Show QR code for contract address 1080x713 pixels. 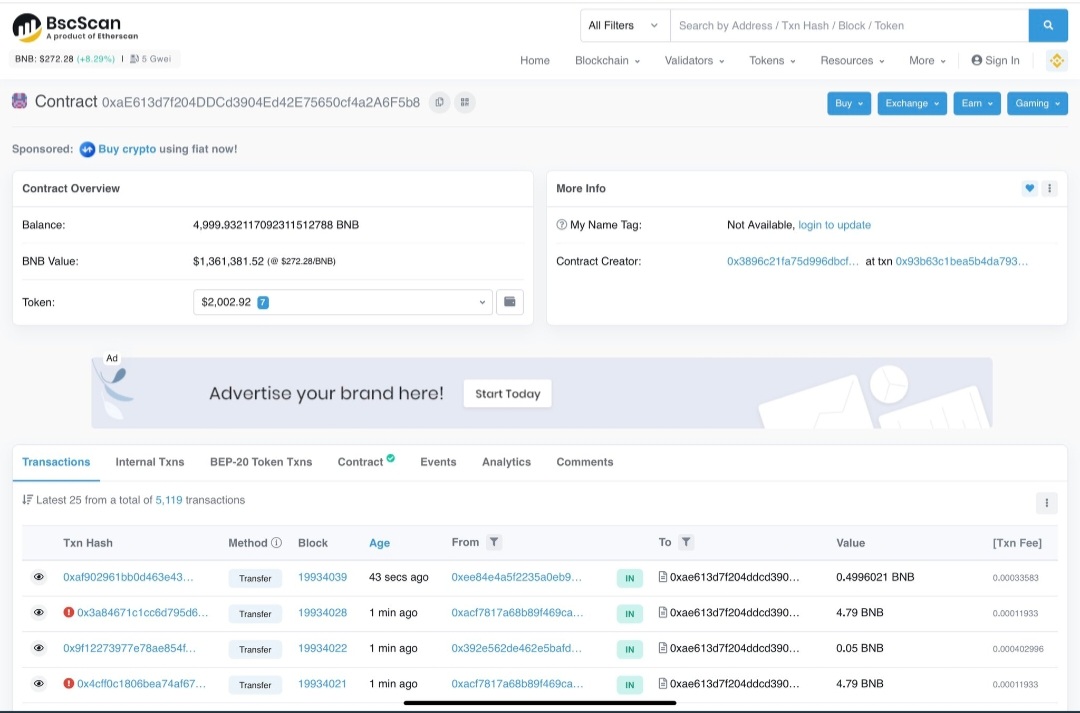[x=465, y=102]
